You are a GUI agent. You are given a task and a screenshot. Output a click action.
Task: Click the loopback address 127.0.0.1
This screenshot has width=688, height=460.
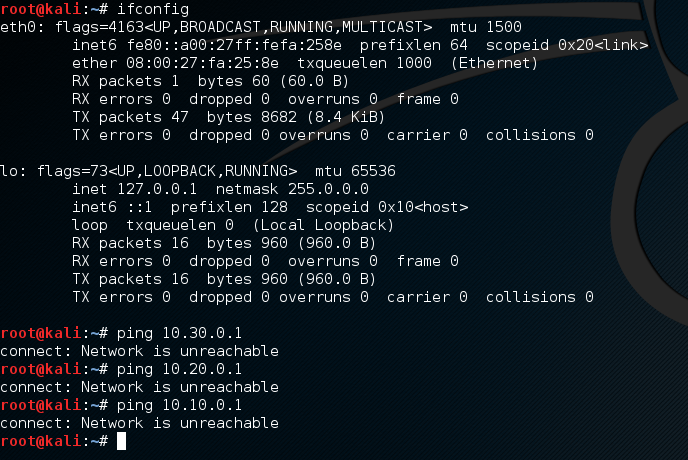[x=157, y=189]
